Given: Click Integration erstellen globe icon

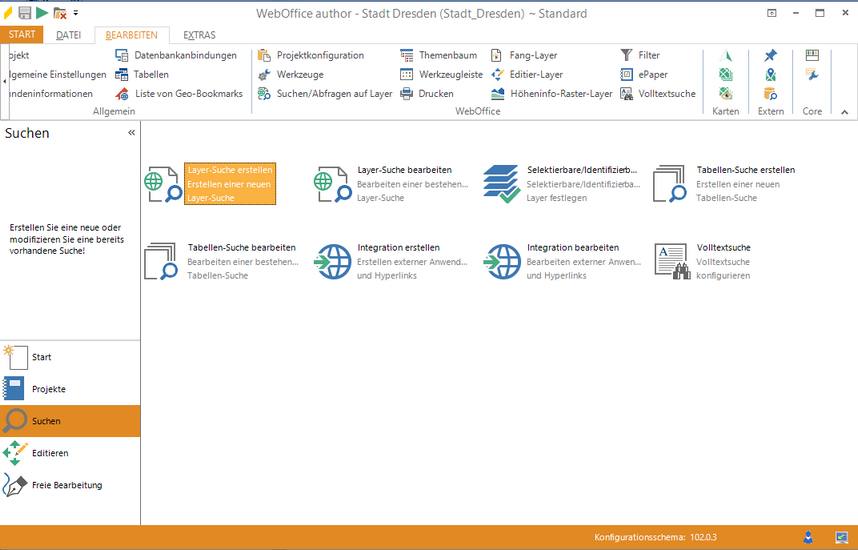Looking at the screenshot, I should tap(331, 261).
